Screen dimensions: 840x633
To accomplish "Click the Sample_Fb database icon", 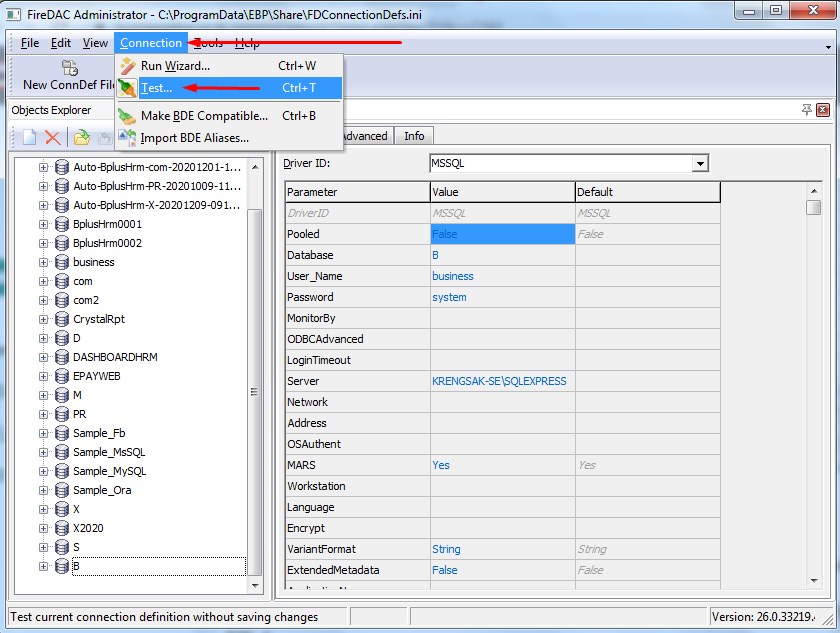I will [62, 433].
